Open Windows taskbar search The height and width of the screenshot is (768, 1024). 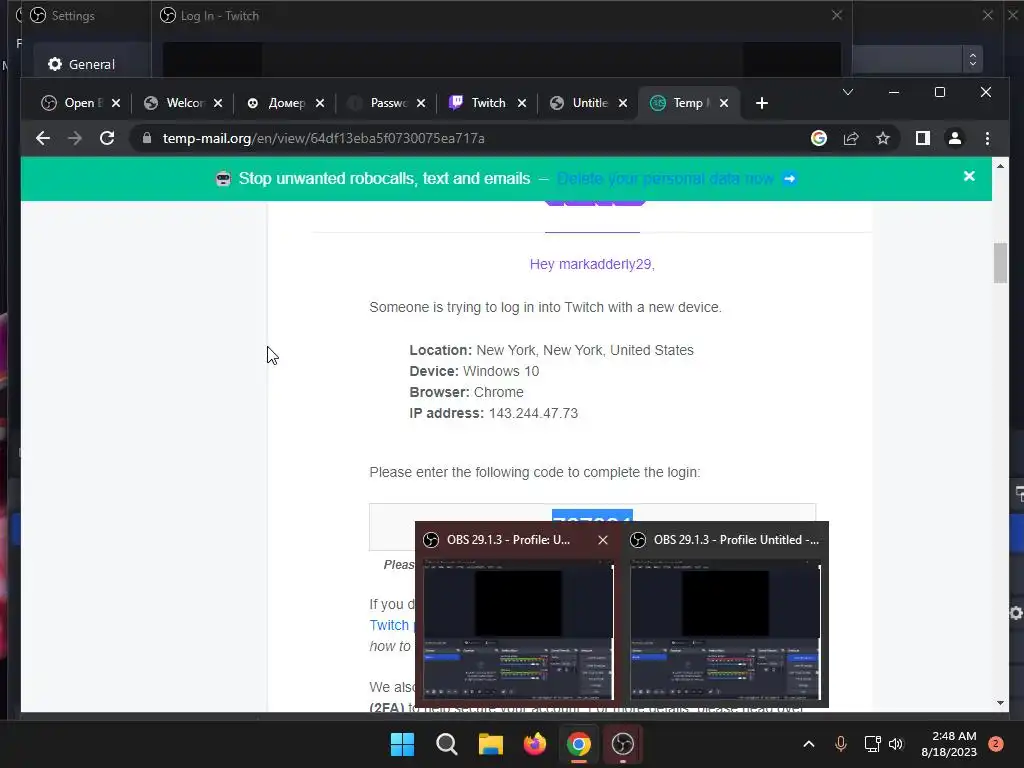[447, 744]
